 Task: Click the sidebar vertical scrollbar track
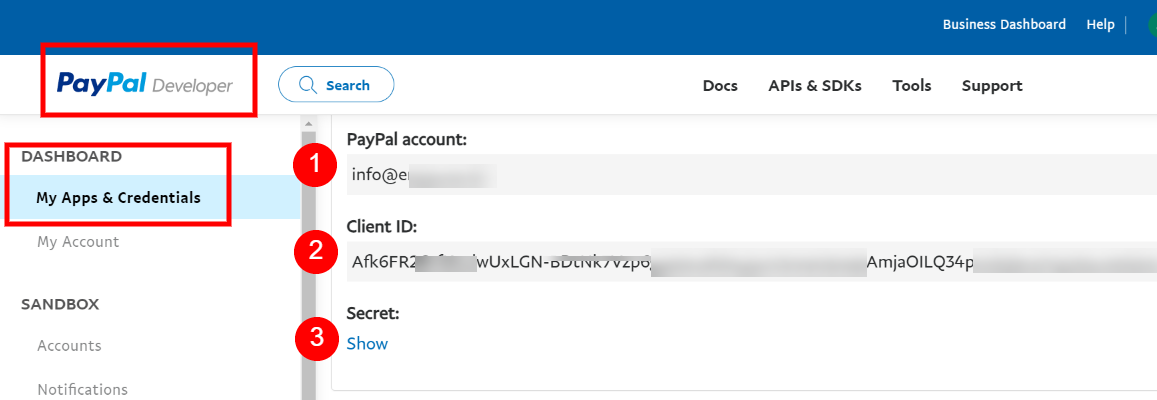308,266
